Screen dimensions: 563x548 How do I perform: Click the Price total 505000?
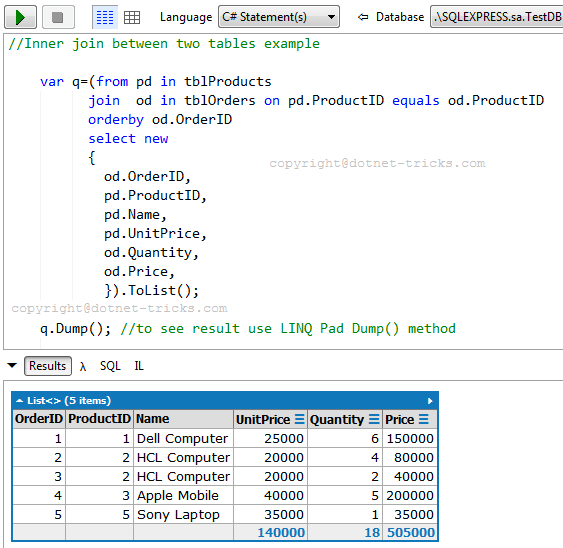[411, 532]
